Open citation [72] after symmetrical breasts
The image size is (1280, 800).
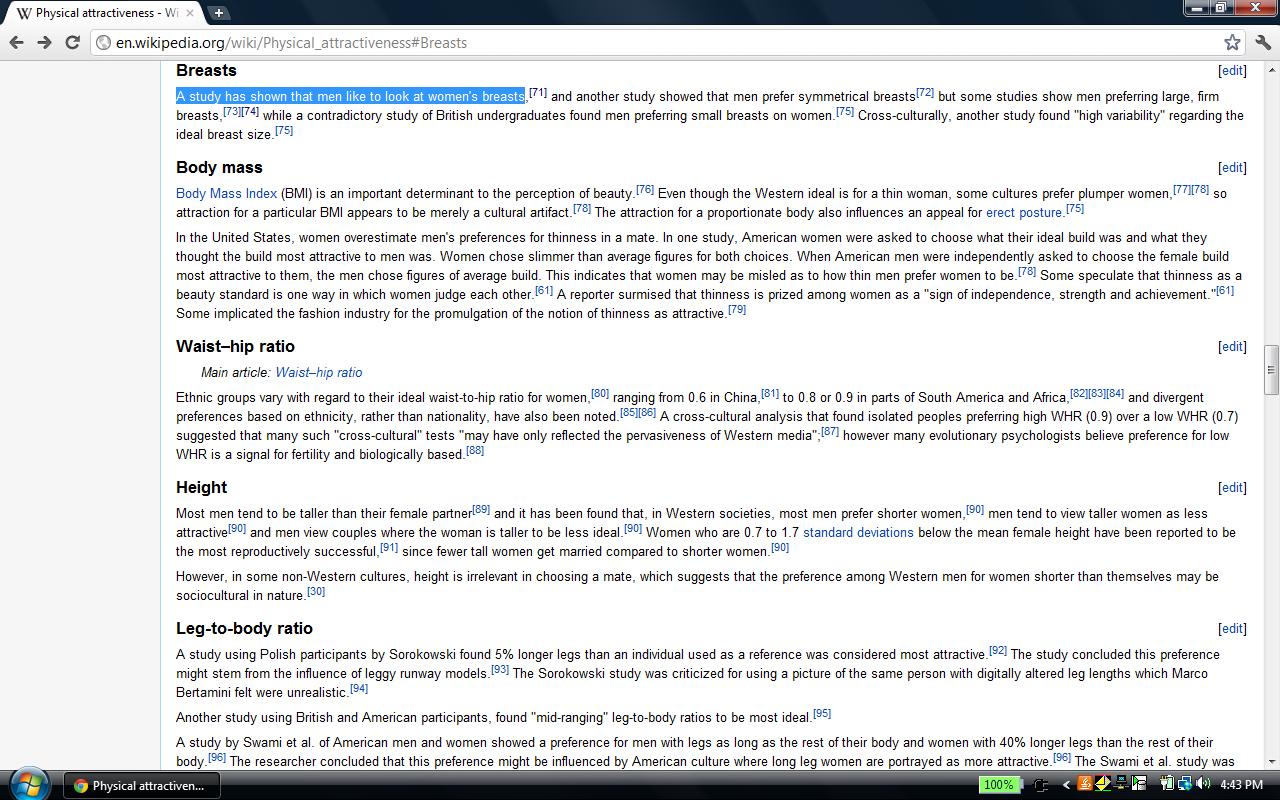pyautogui.click(x=925, y=93)
